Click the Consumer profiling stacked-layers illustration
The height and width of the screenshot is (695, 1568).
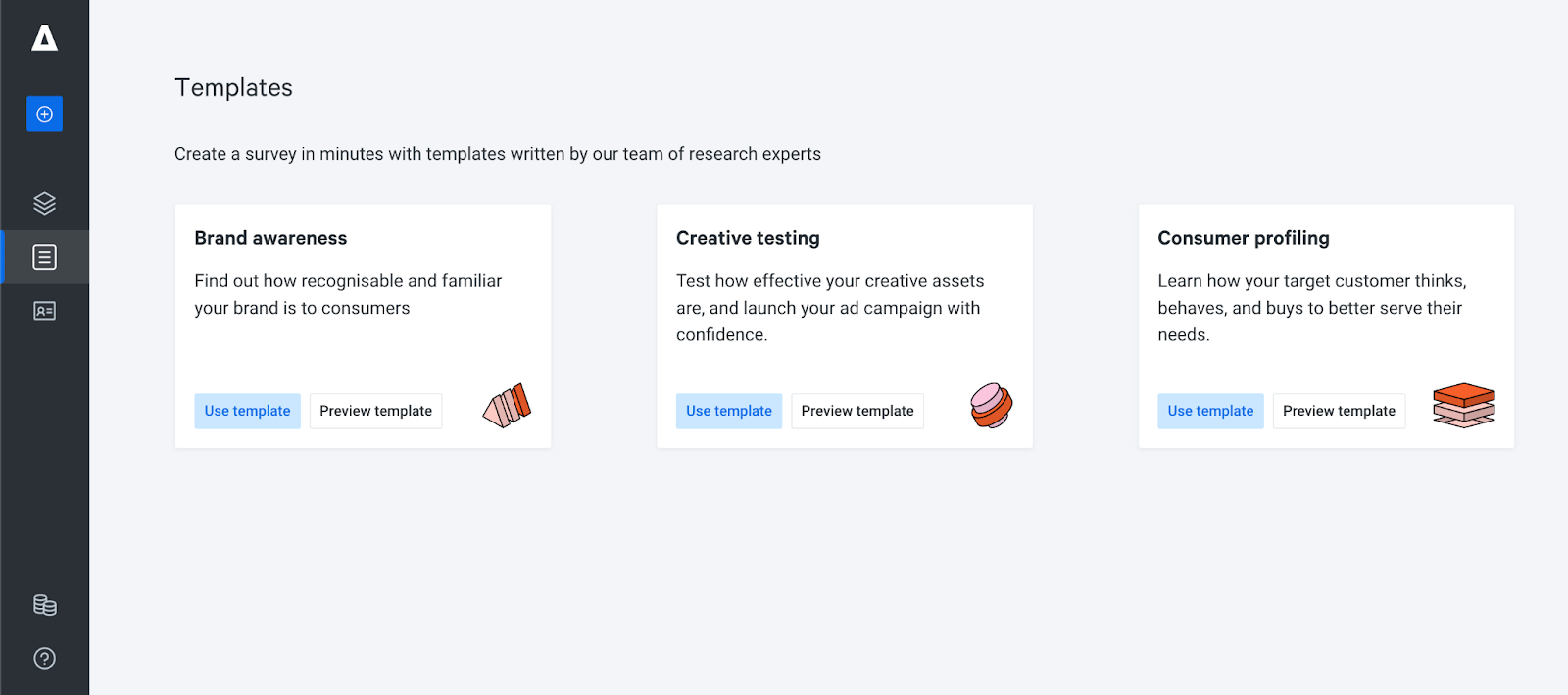pyautogui.click(x=1463, y=406)
